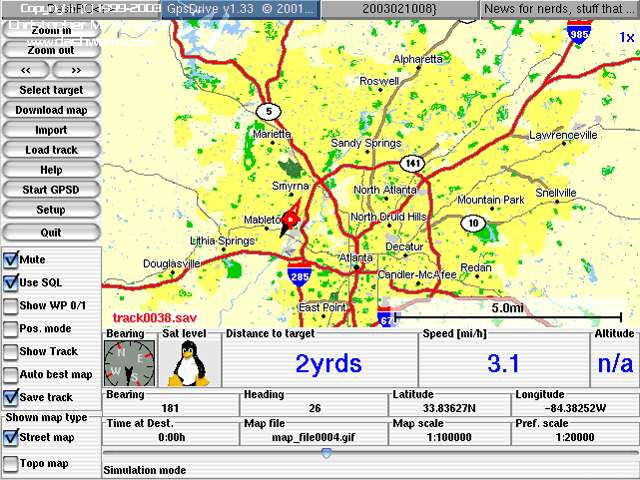The image size is (640, 480).
Task: Click the Interstate 285 shield on the map
Action: (x=299, y=276)
